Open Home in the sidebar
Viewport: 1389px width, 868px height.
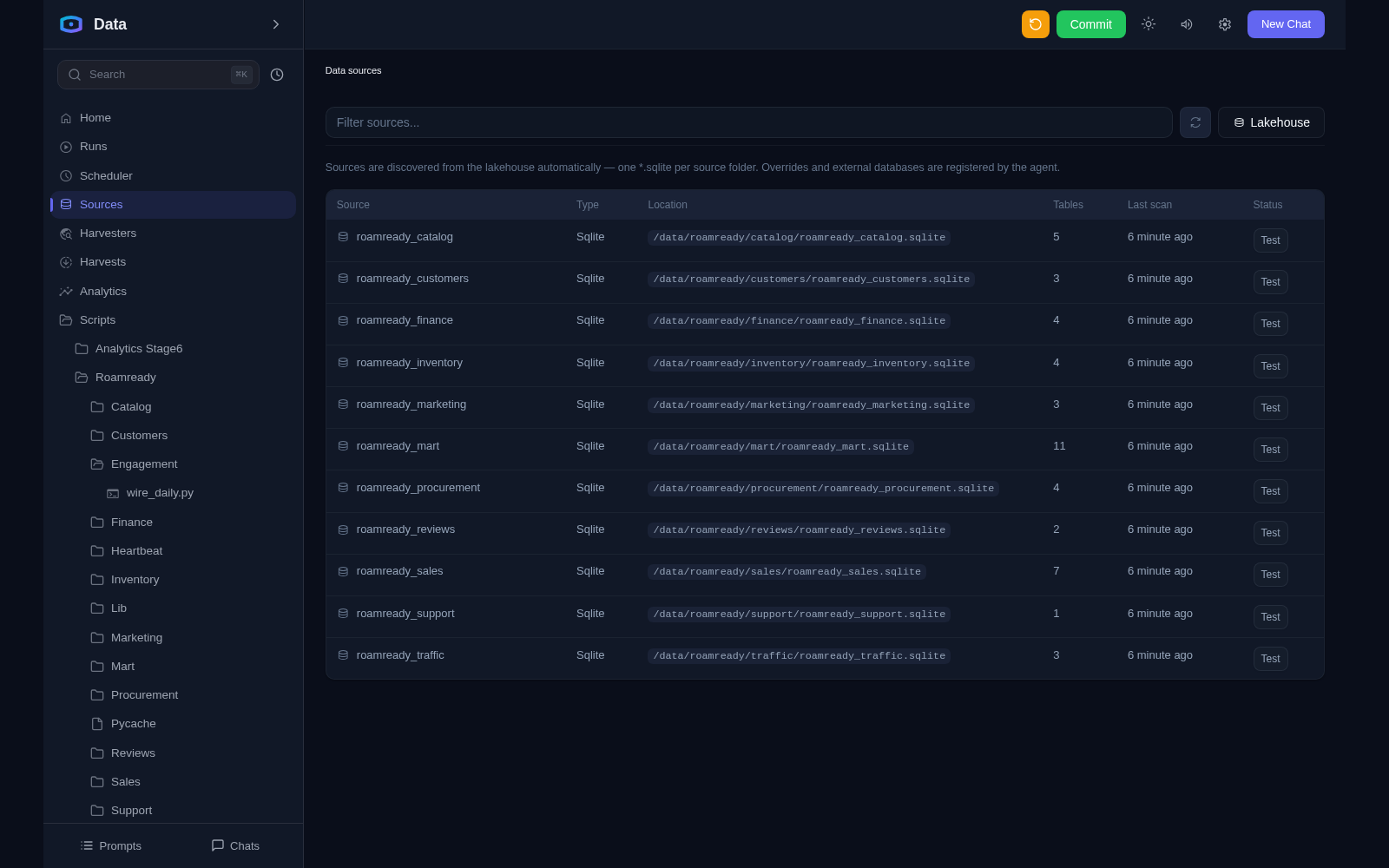[x=173, y=118]
